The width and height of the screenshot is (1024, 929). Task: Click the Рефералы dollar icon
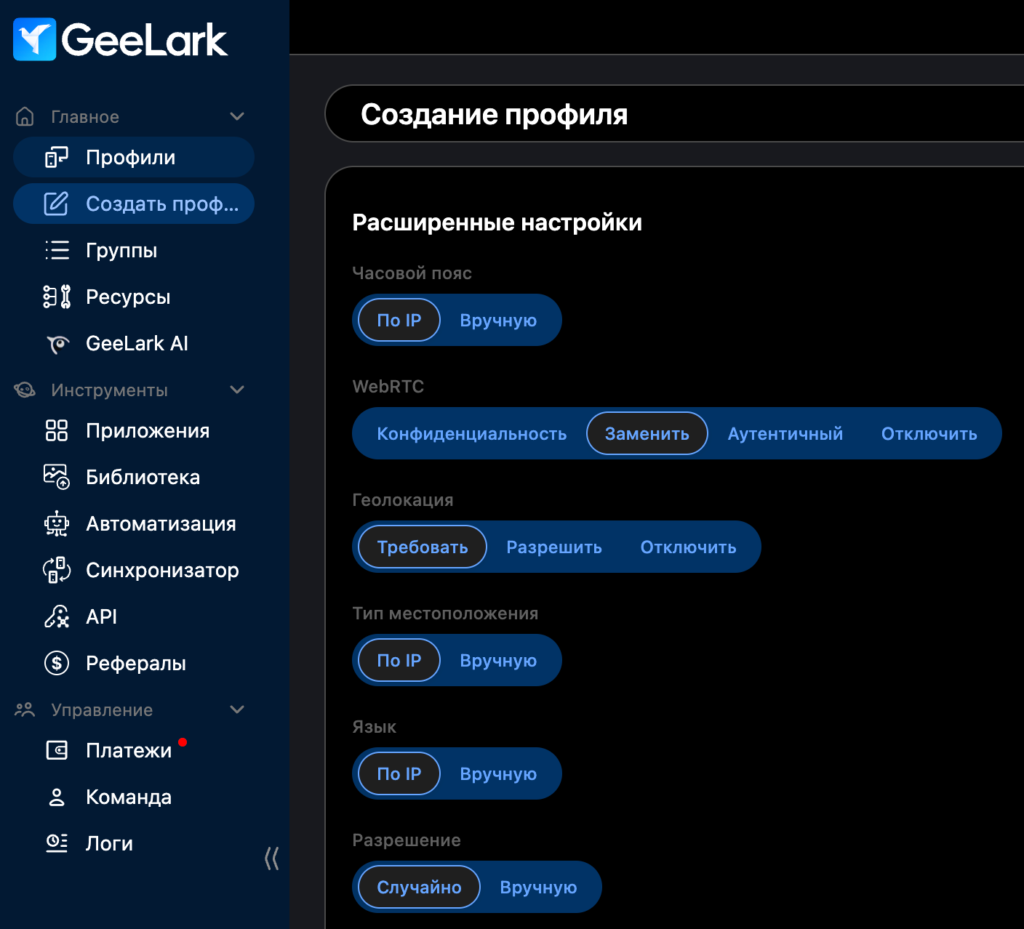click(x=55, y=663)
